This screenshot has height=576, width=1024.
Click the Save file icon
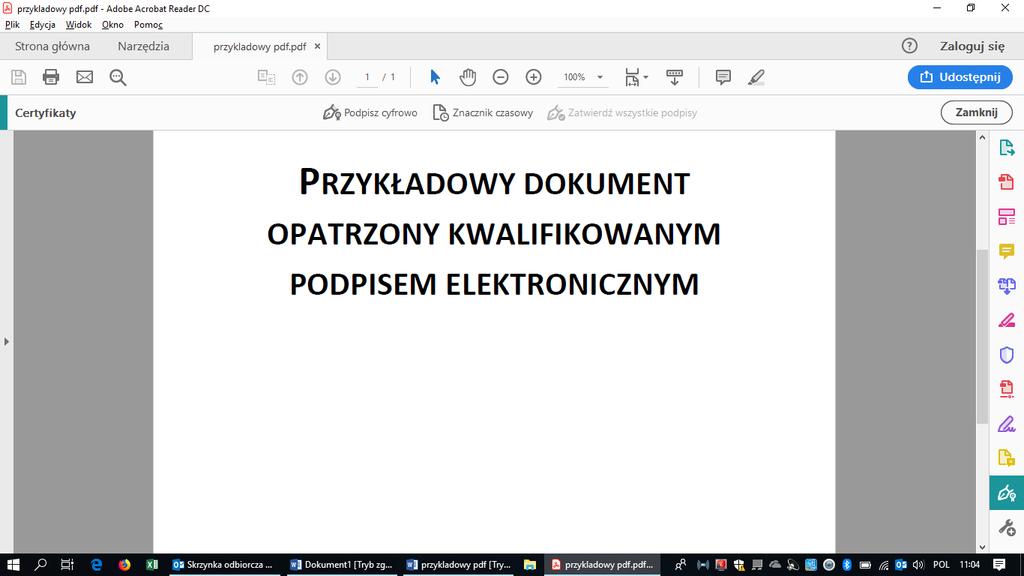19,77
